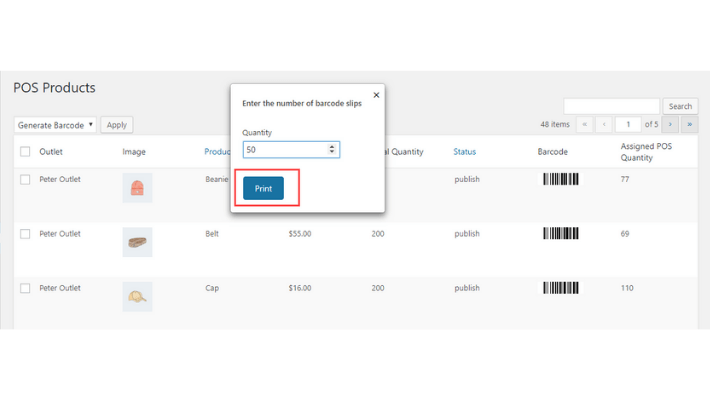The width and height of the screenshot is (710, 400).
Task: Click the Belt barcode icon
Action: tap(560, 234)
